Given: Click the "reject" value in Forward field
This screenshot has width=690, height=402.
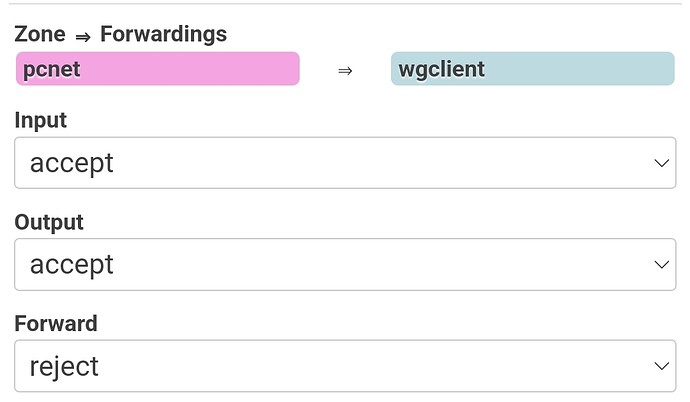Looking at the screenshot, I should pyautogui.click(x=65, y=366).
